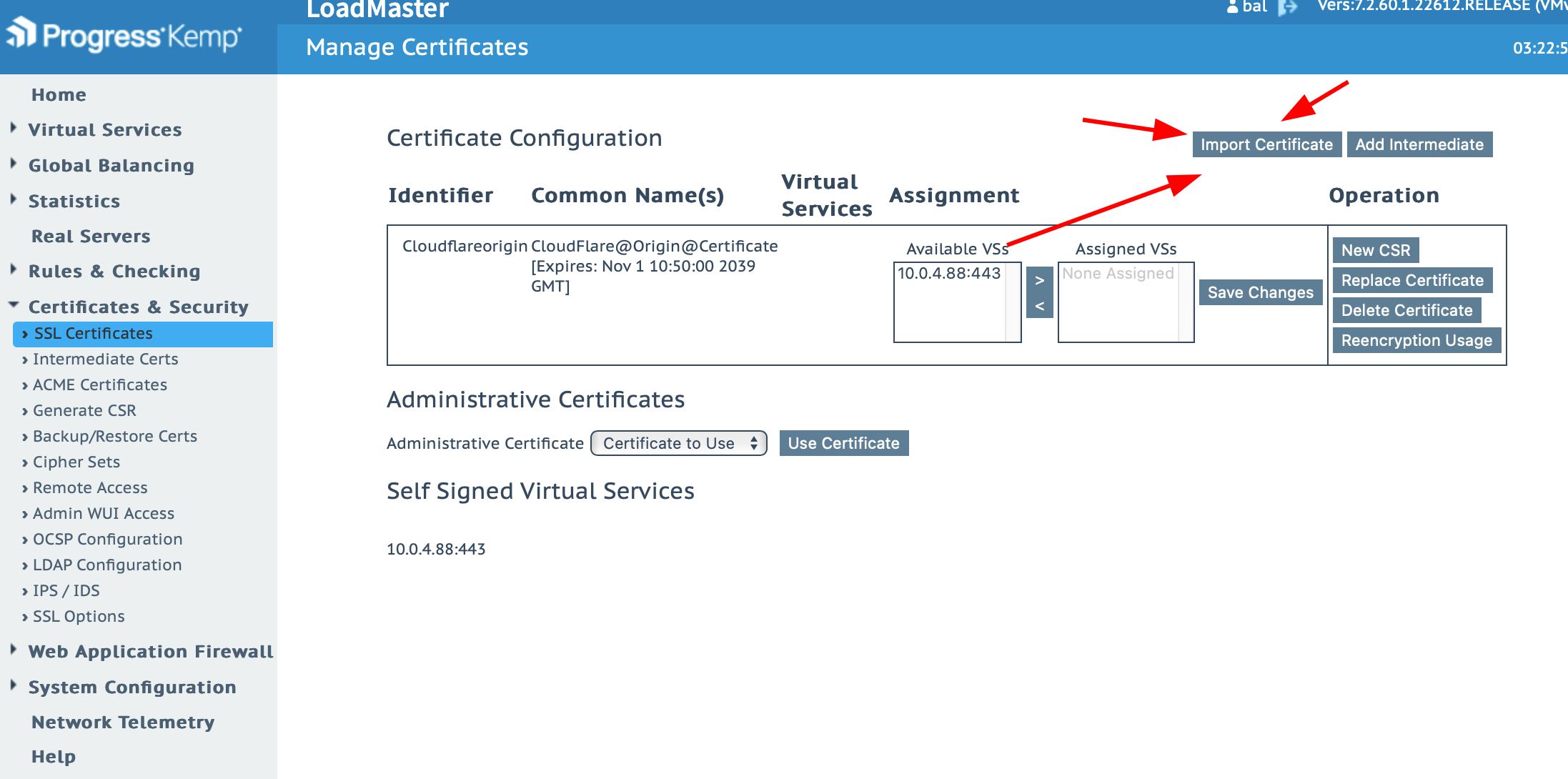Click the user icon beside bal
The image size is (1568, 779).
point(1232,7)
